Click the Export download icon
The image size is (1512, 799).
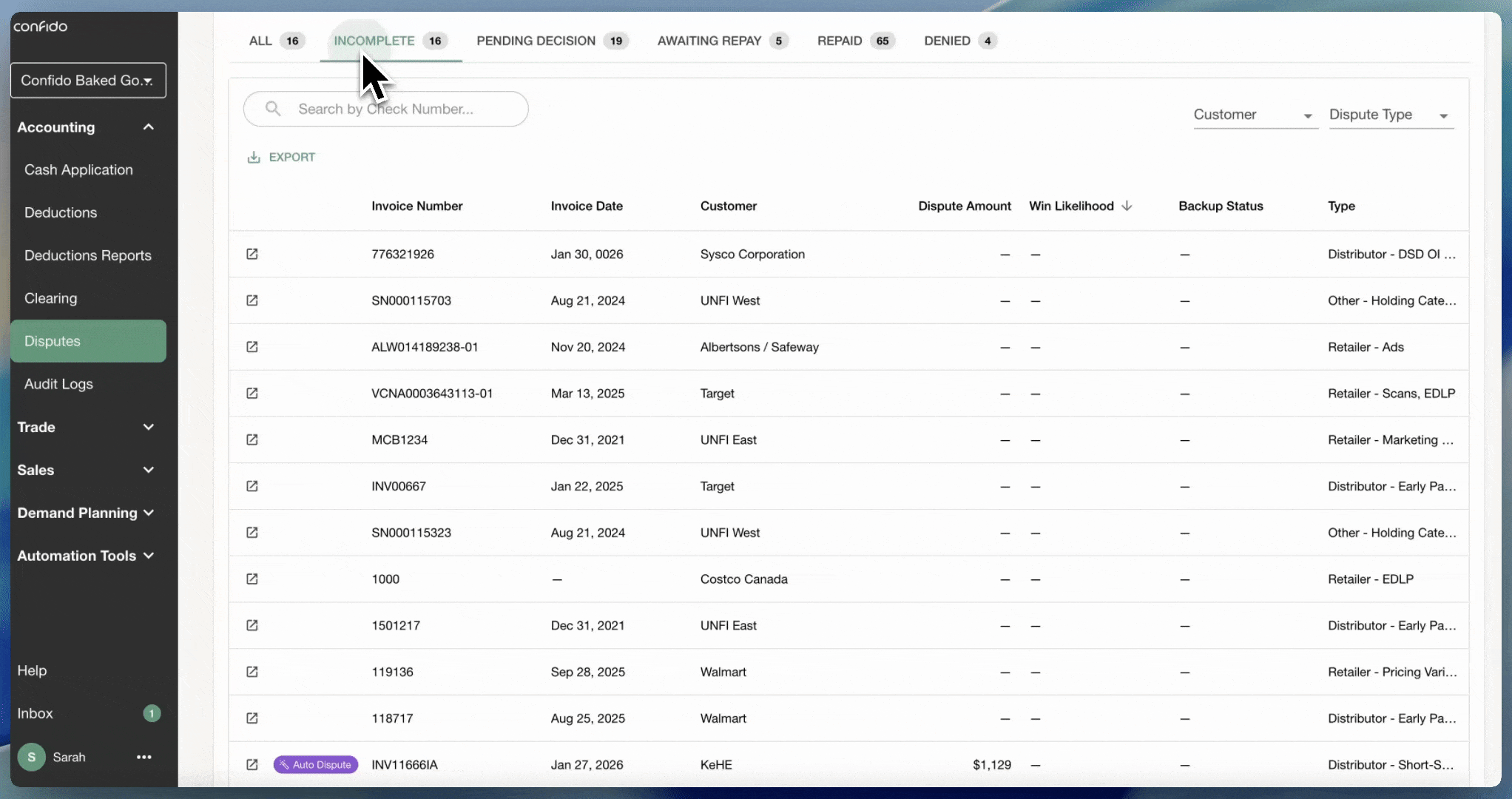click(x=254, y=157)
